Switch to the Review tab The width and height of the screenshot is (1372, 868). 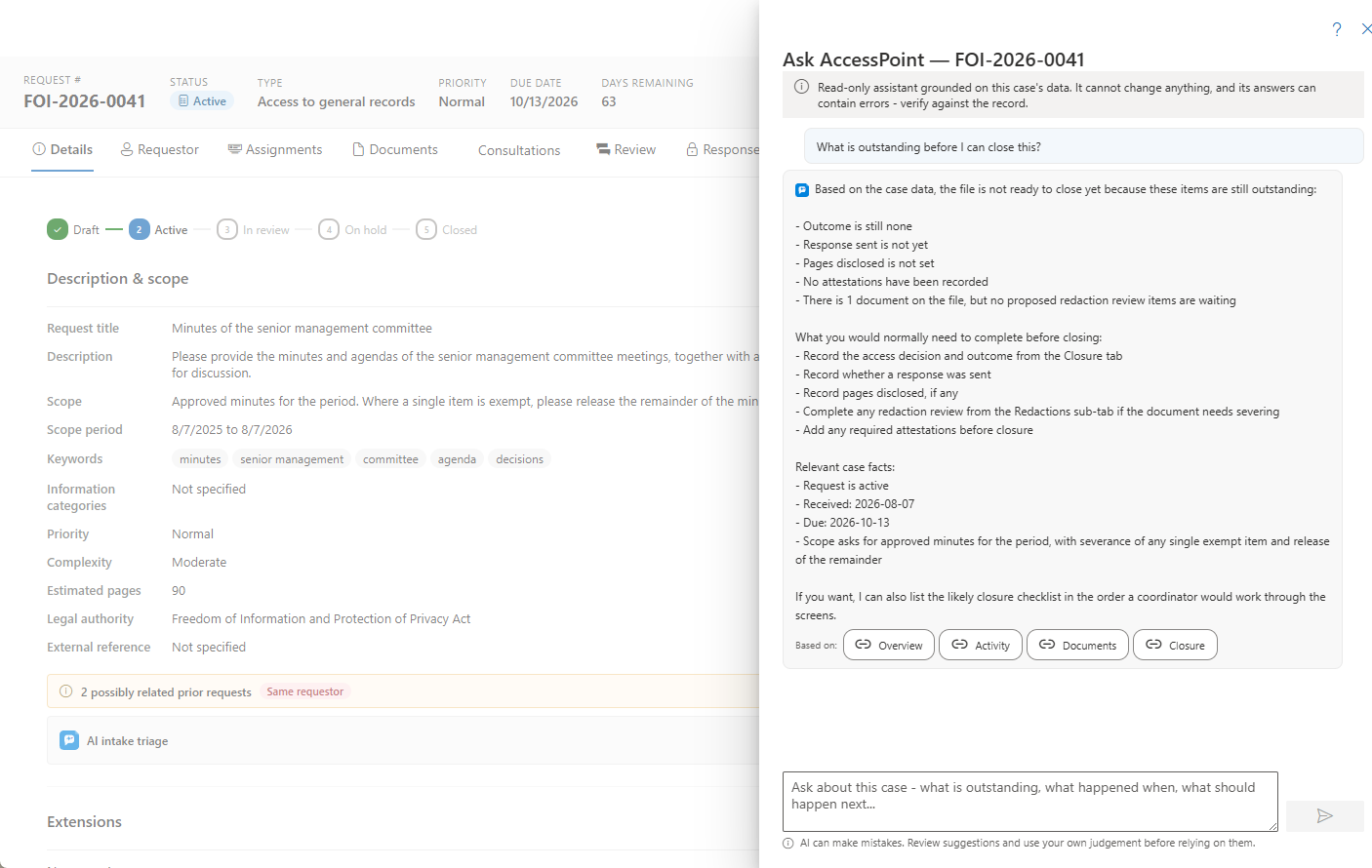[x=626, y=150]
